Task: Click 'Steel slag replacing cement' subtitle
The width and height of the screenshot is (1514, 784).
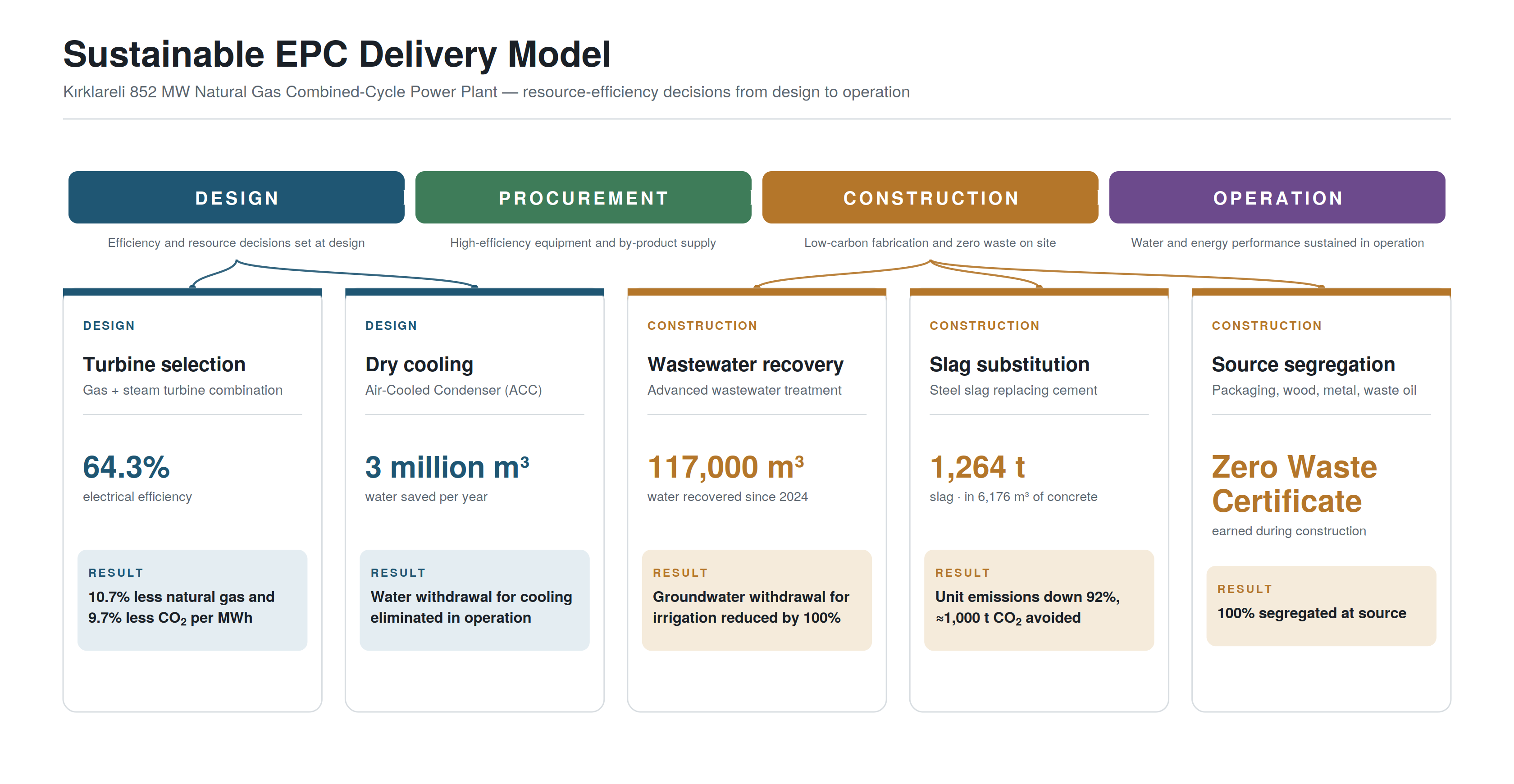Action: click(1013, 390)
